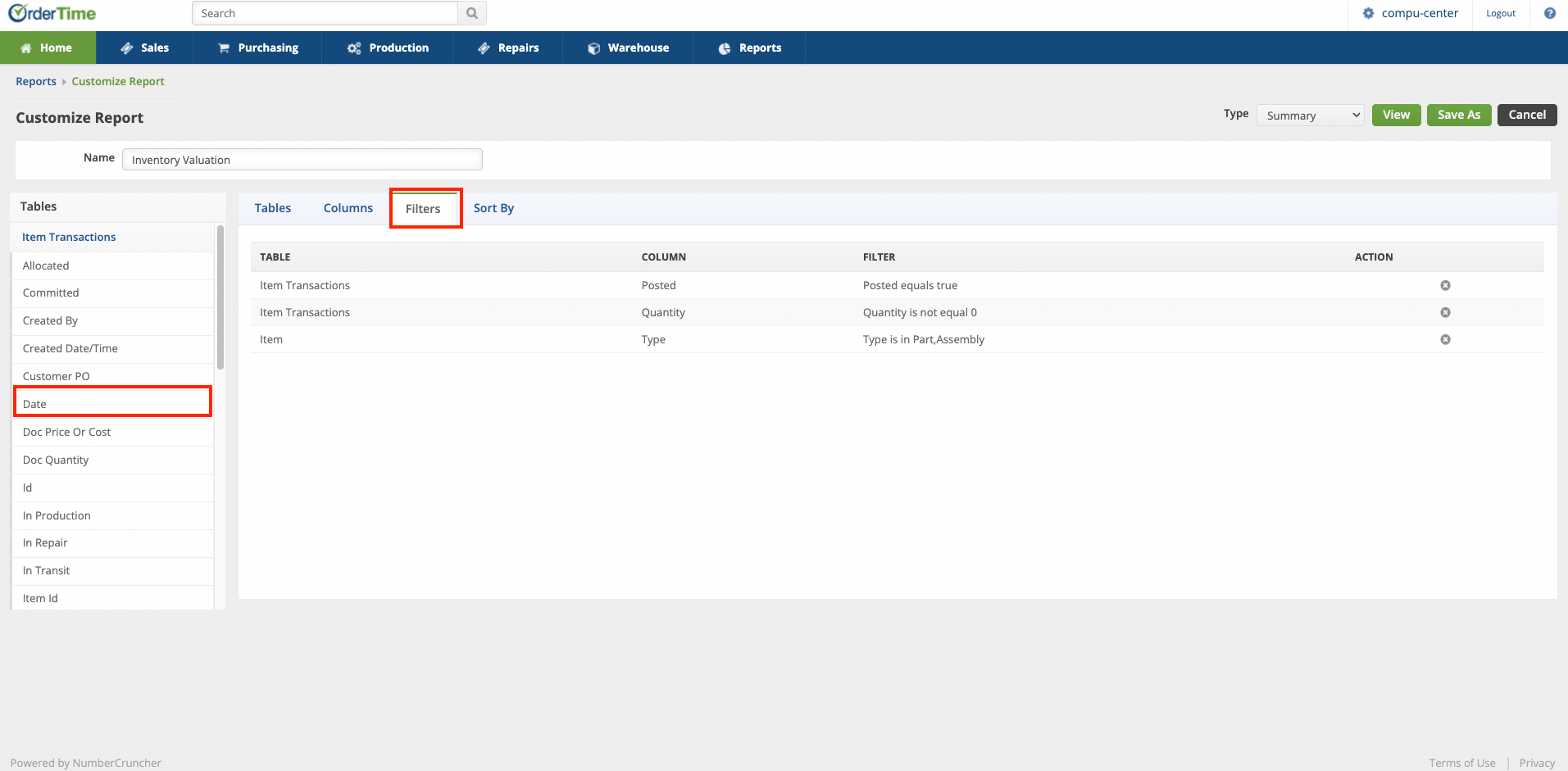
Task: Select the Created Date/Time field
Action: coord(113,348)
